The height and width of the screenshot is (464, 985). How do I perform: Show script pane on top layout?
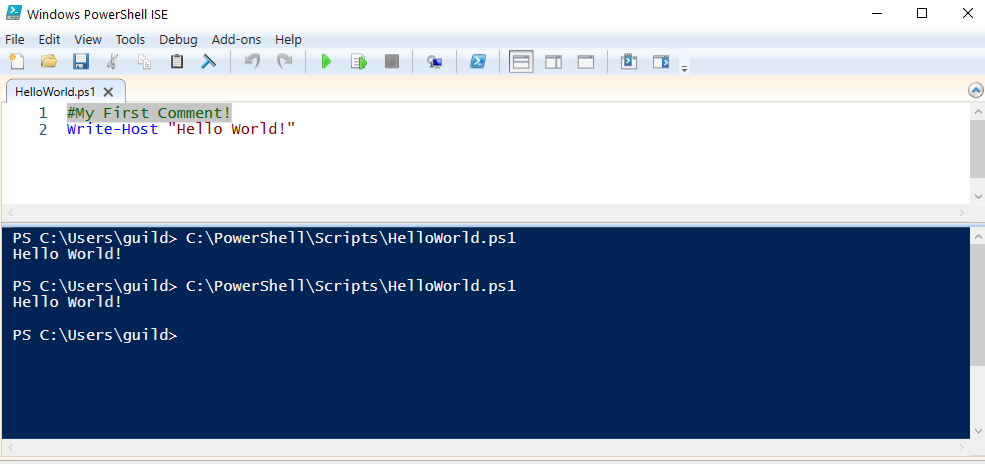(x=521, y=62)
